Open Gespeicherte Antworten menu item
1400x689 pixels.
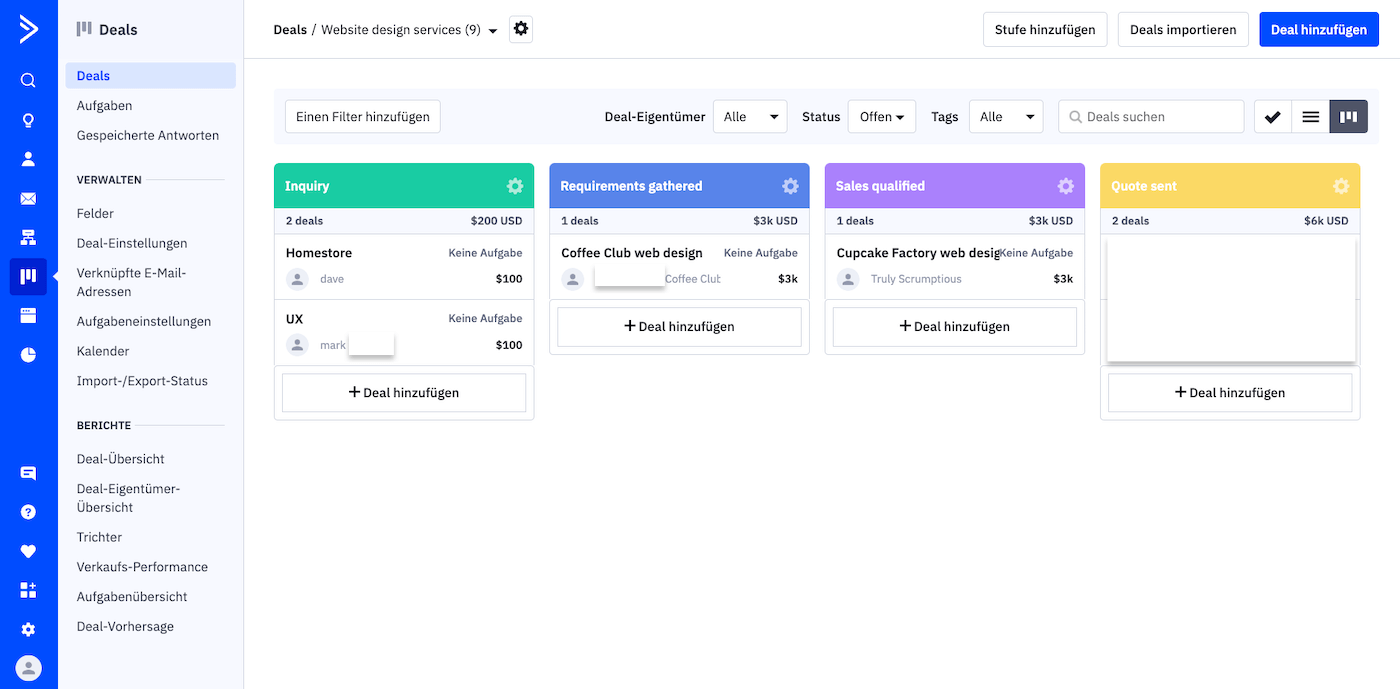148,136
